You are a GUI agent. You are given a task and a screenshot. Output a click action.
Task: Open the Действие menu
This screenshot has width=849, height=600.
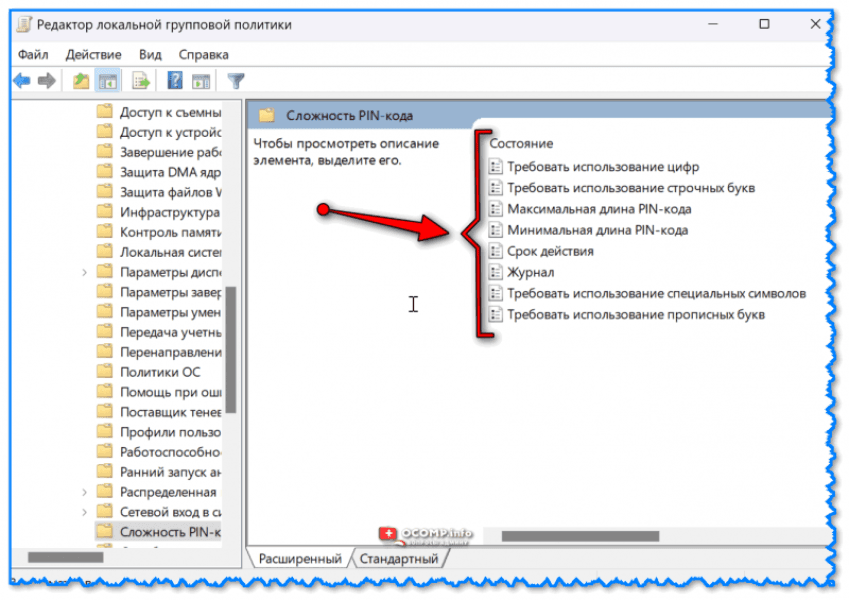(x=93, y=54)
